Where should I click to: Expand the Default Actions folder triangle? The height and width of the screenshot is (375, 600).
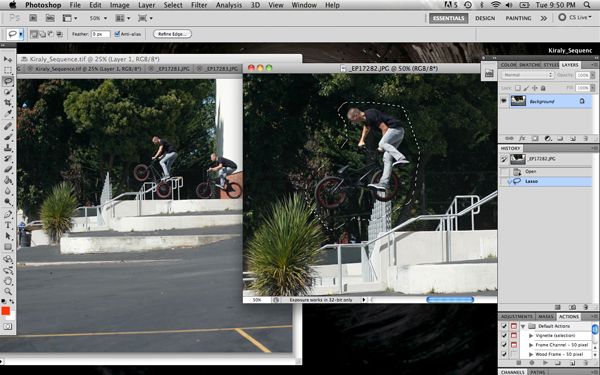pos(523,326)
